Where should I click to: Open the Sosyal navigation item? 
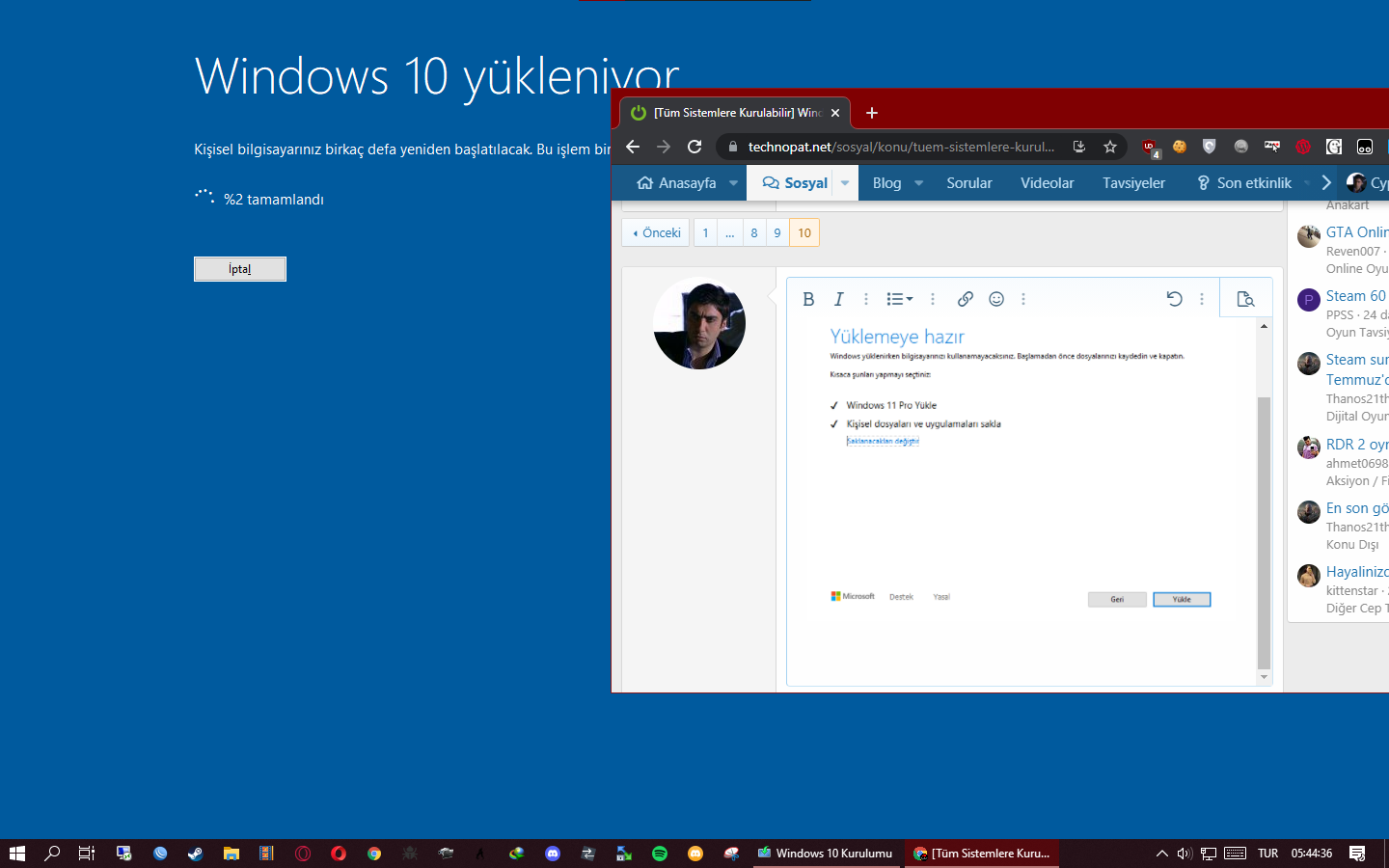click(795, 183)
